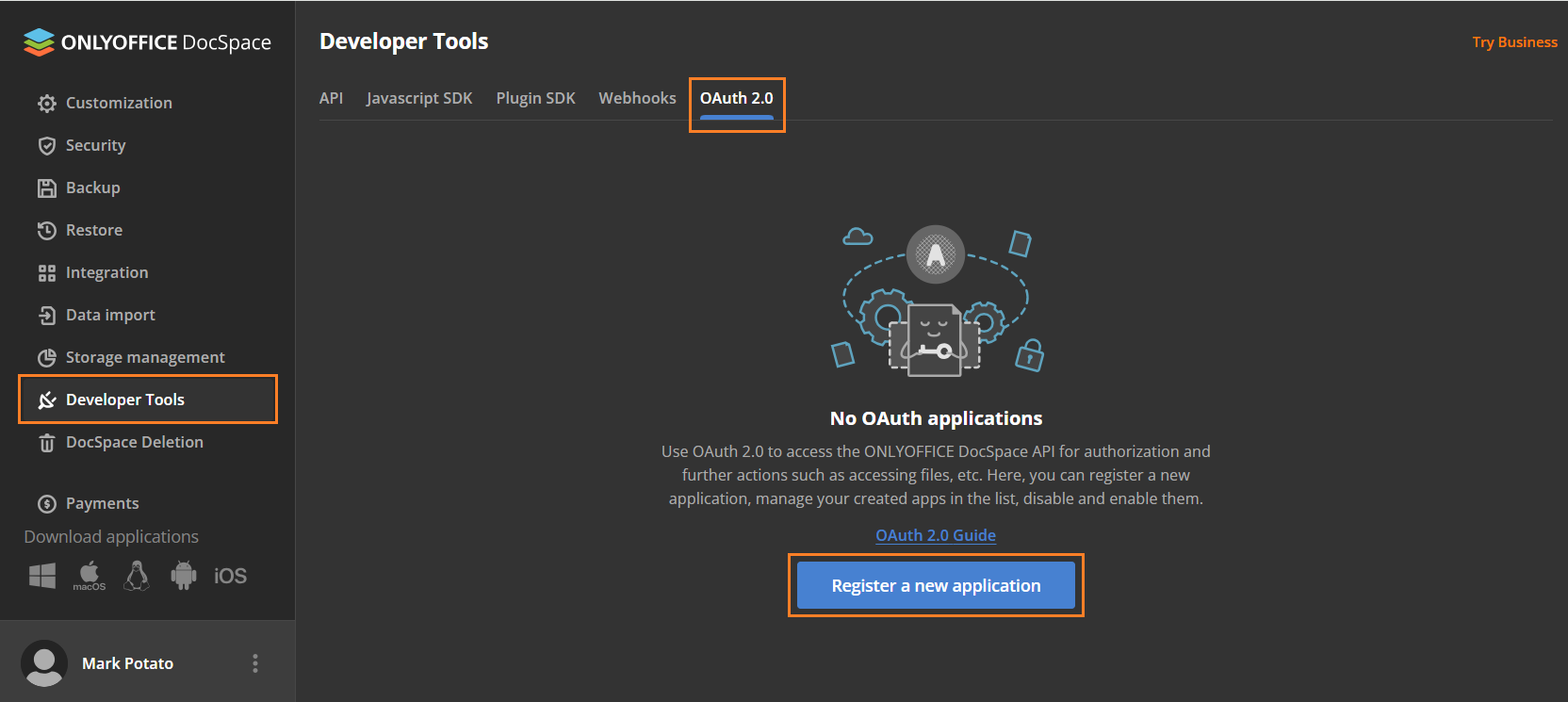The height and width of the screenshot is (702, 1568).
Task: Click the Security shield icon
Action: [x=47, y=146]
